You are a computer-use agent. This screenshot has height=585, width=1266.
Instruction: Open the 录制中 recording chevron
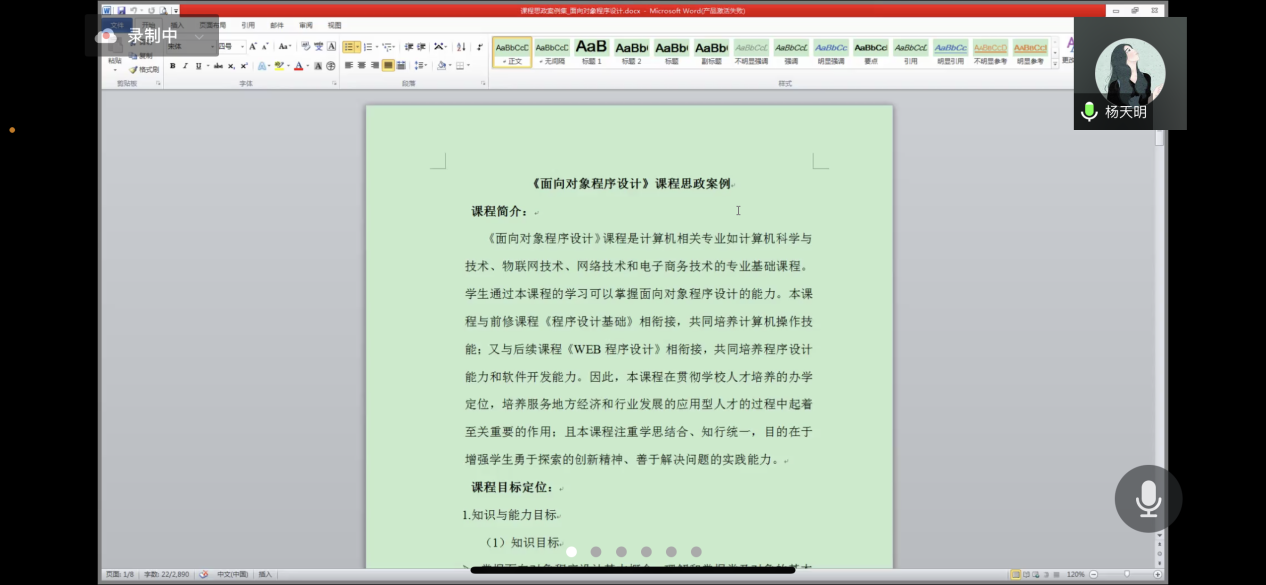[x=198, y=36]
